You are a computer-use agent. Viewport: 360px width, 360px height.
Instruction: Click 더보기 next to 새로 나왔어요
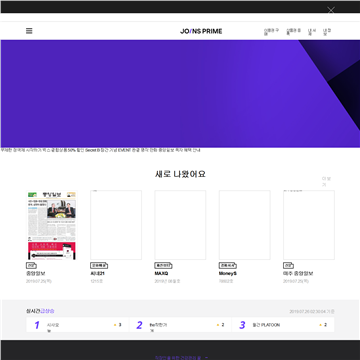[x=326, y=182]
